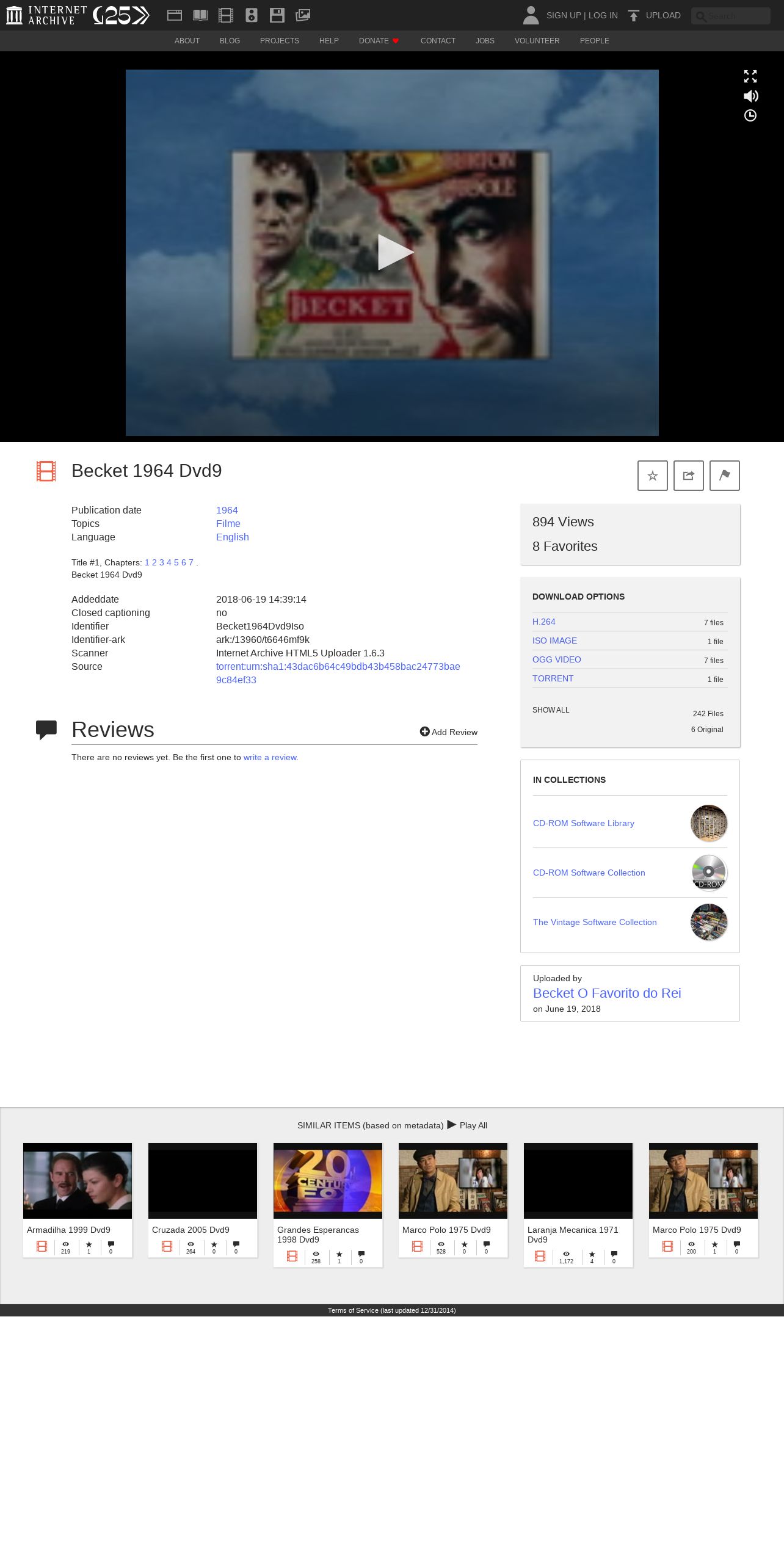Flag this item with the flag button
This screenshot has height=1568, width=784.
tap(725, 476)
